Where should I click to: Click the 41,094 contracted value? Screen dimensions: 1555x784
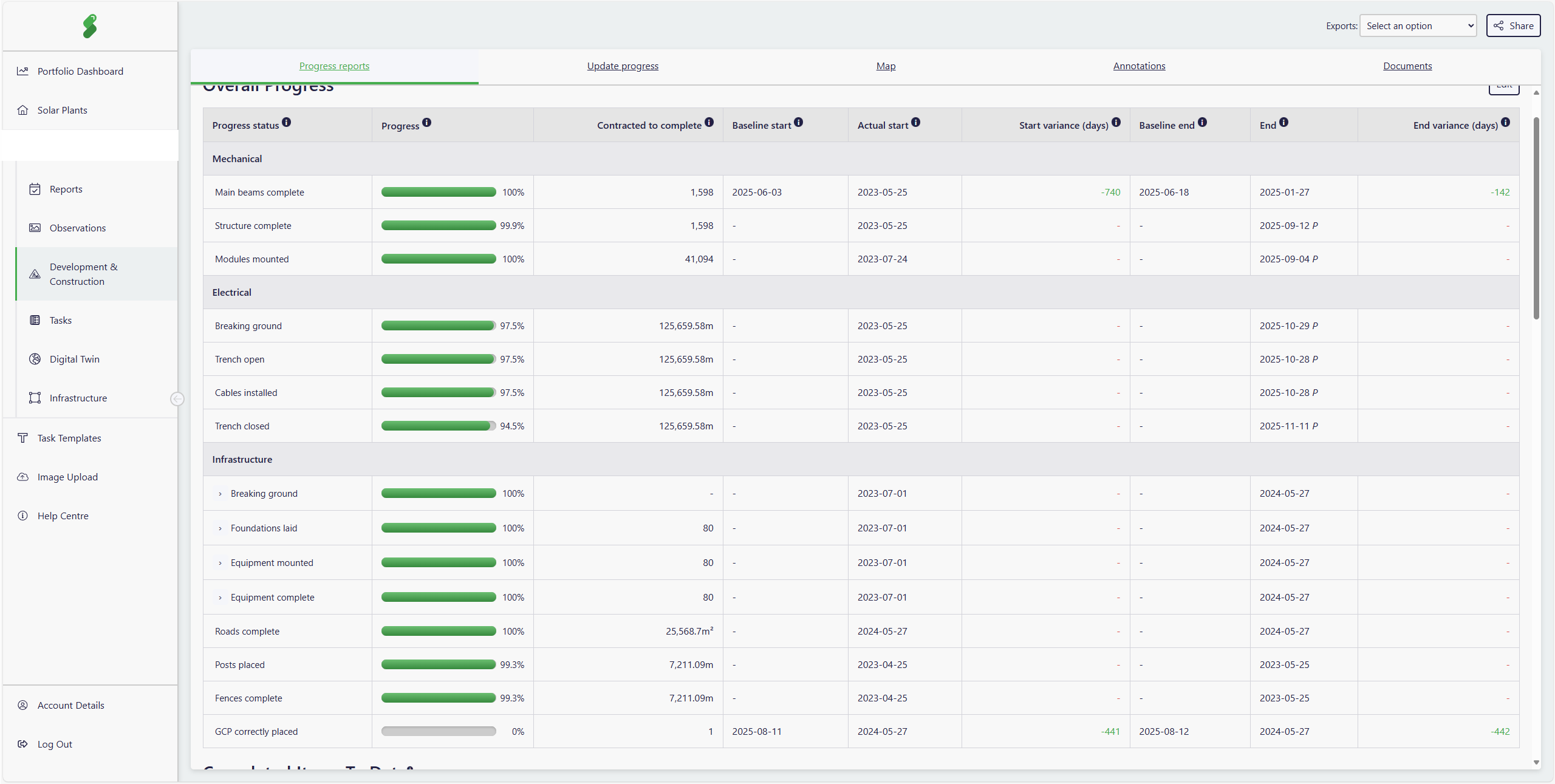699,259
